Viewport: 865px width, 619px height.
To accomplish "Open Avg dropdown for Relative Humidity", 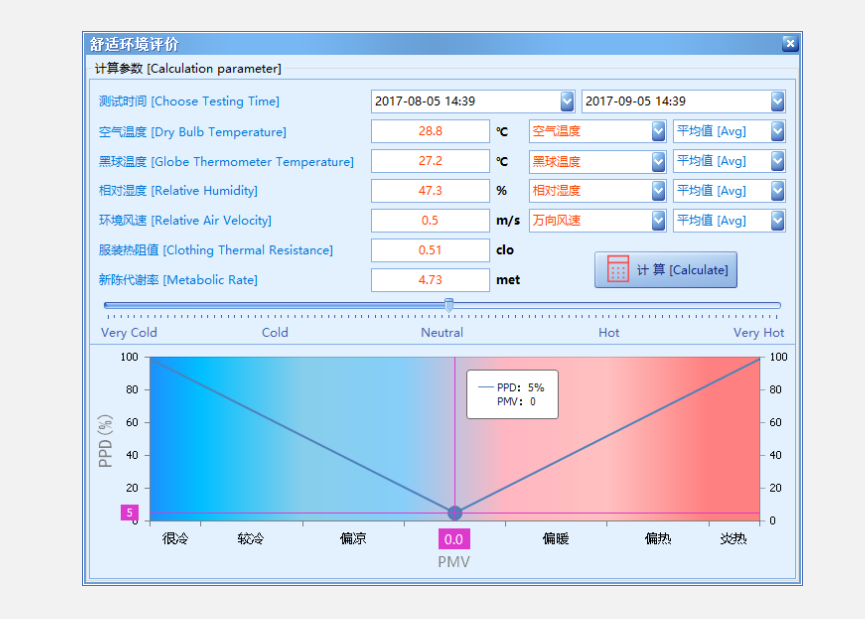I will 777,191.
